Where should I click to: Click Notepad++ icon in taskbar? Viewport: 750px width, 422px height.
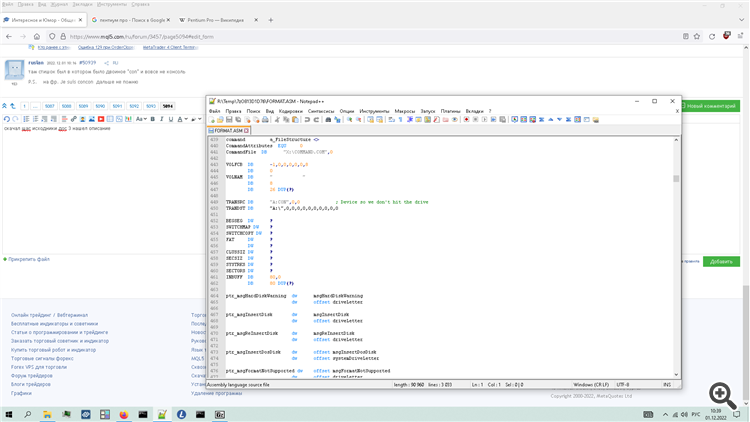click(x=162, y=414)
